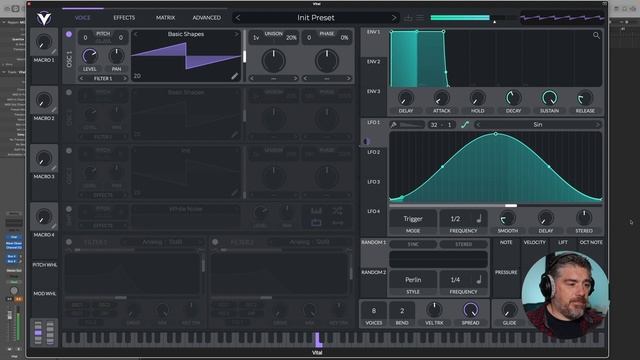Select previous OSC 1 wavetable arrow
The height and width of the screenshot is (360, 640).
coord(136,34)
